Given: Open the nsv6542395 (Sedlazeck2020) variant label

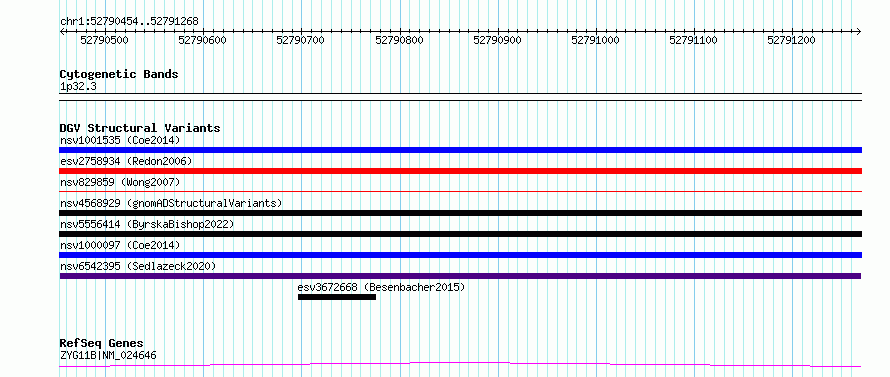Looking at the screenshot, I should pos(138,266).
